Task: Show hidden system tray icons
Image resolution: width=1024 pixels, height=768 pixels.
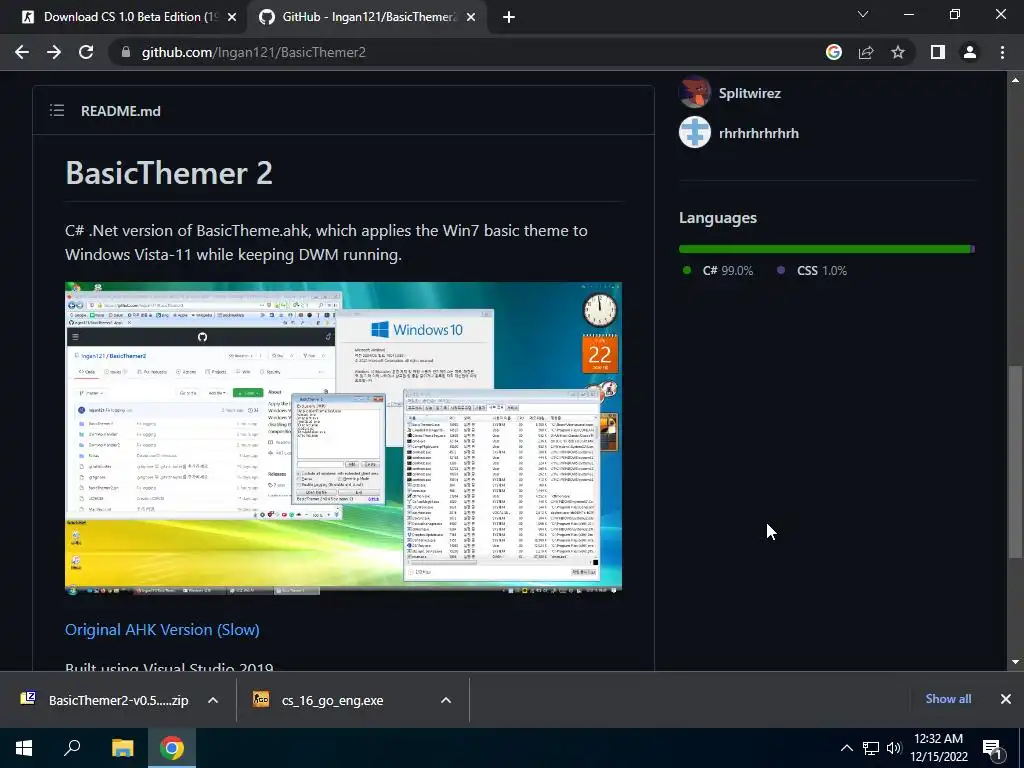Action: click(x=846, y=748)
